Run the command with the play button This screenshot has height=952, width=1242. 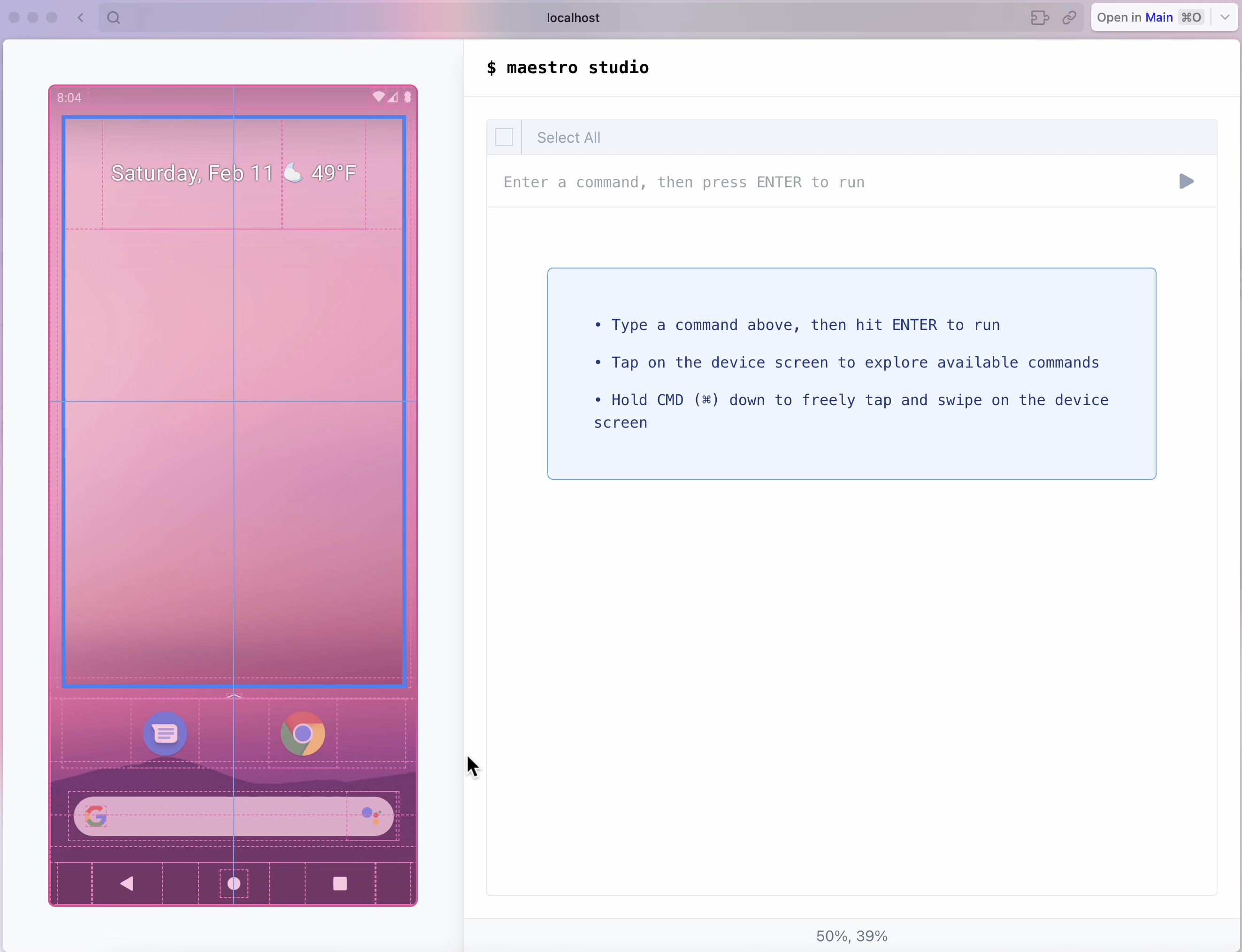click(1187, 181)
